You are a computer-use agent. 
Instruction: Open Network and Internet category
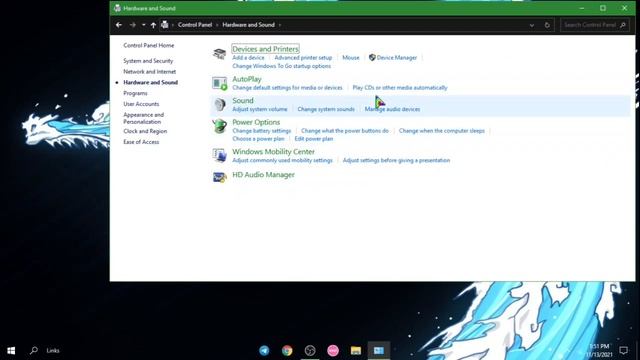[x=149, y=71]
